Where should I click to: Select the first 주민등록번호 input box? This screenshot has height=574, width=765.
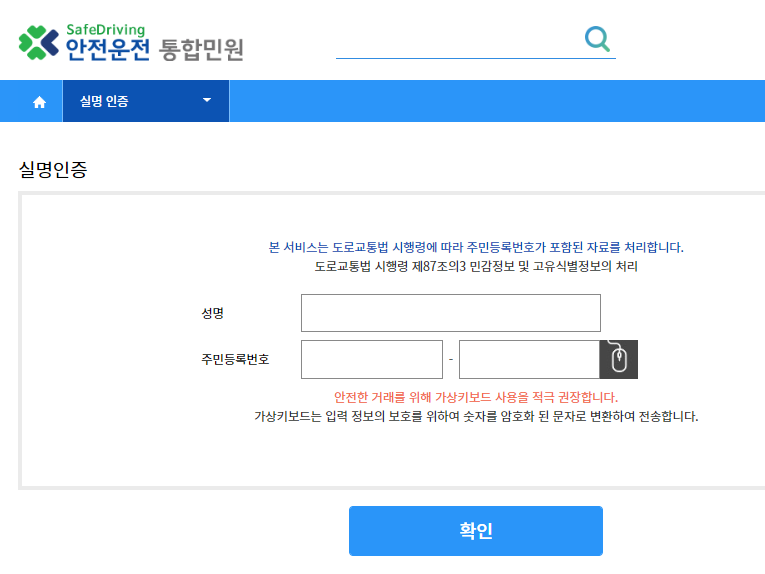click(x=372, y=359)
